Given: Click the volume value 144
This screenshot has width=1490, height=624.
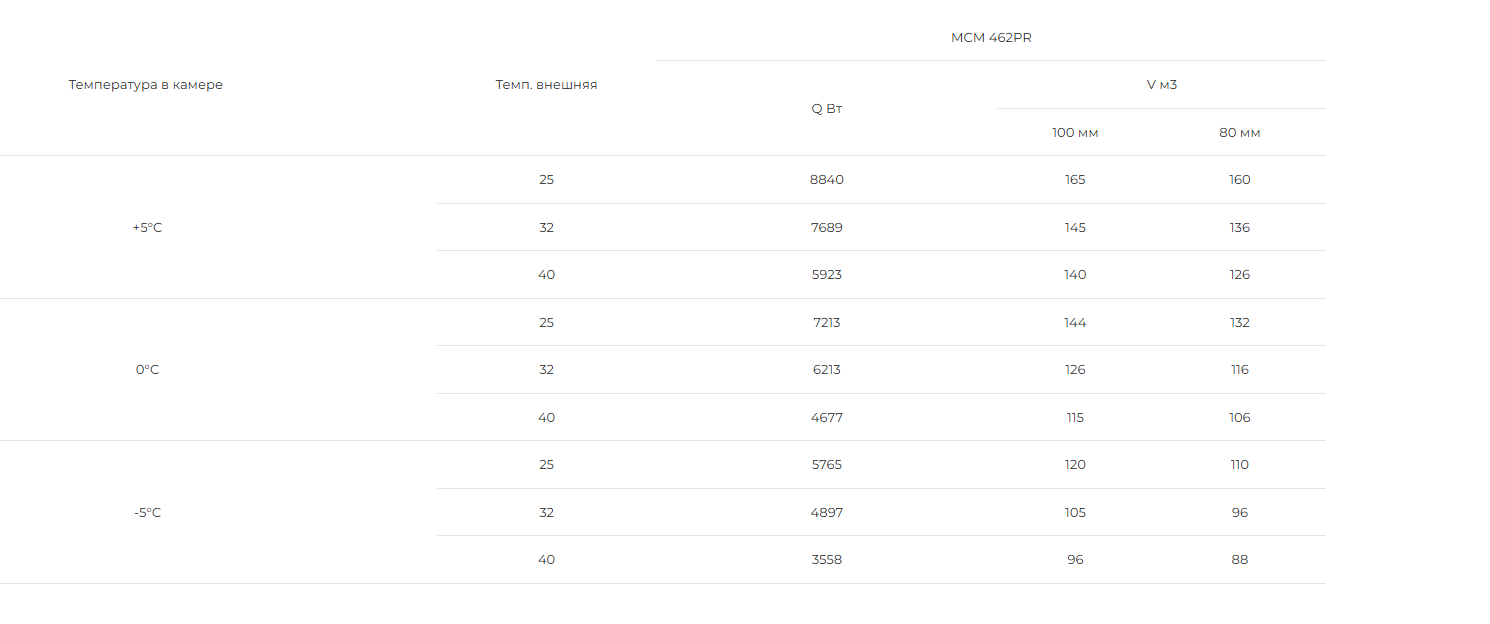Looking at the screenshot, I should point(1075,323).
